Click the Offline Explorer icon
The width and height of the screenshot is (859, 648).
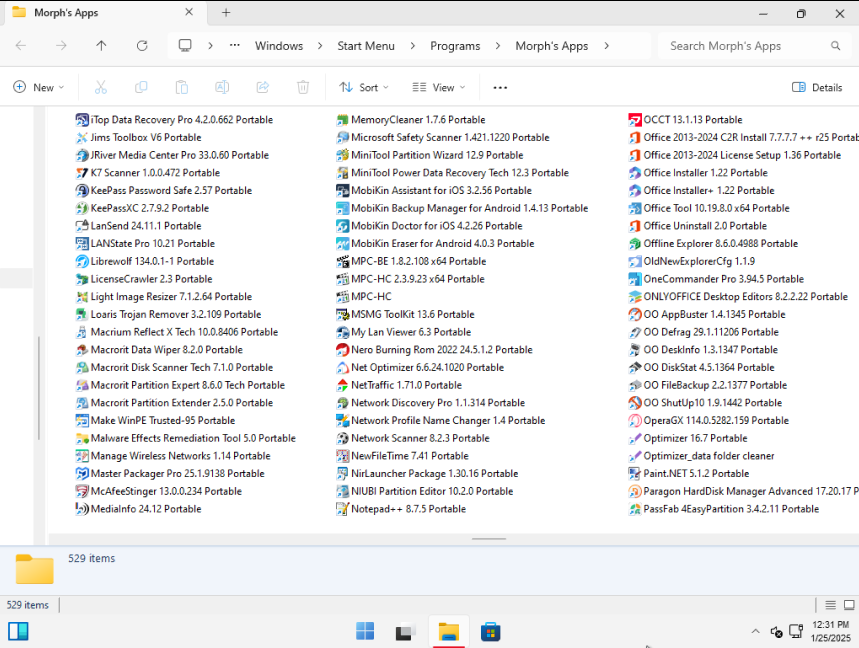pyautogui.click(x=635, y=243)
